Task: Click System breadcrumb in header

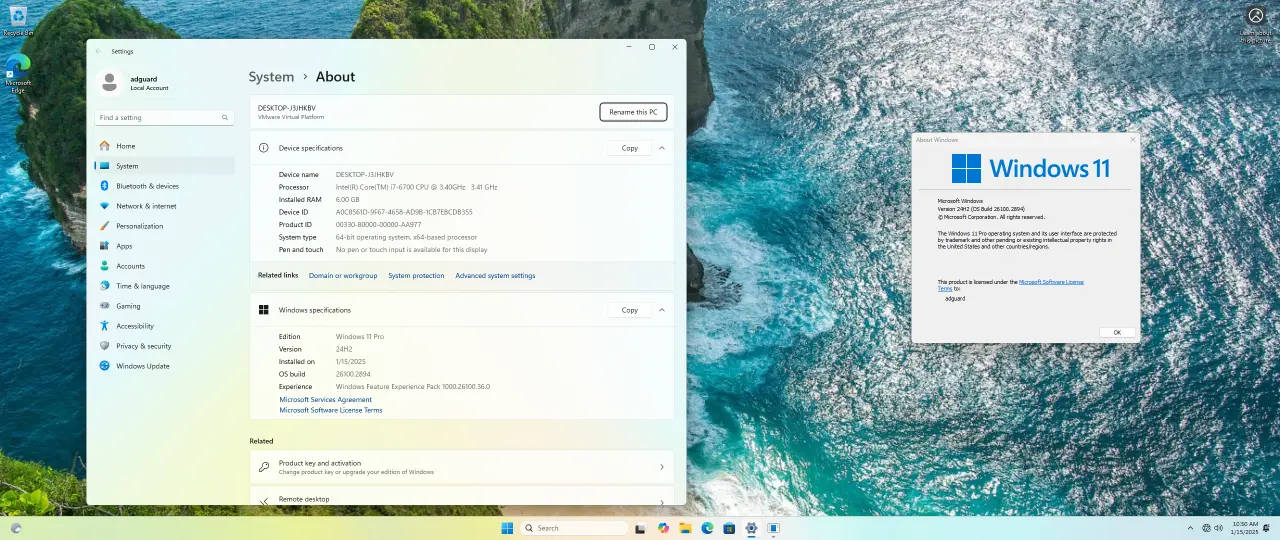Action: coord(271,77)
